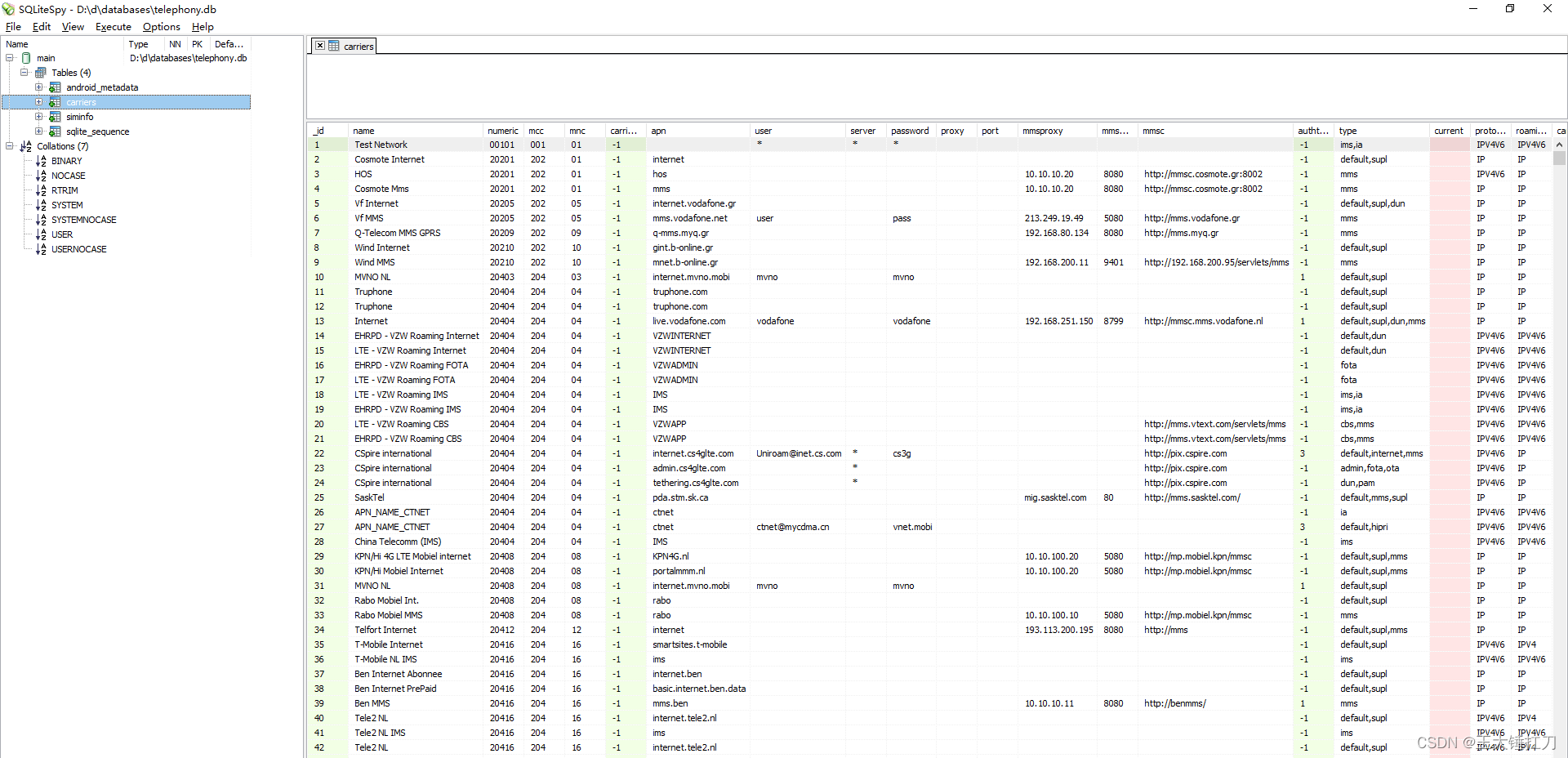Expand the android_metadata table node
Viewport: 1568px width, 758px height.
tap(39, 87)
